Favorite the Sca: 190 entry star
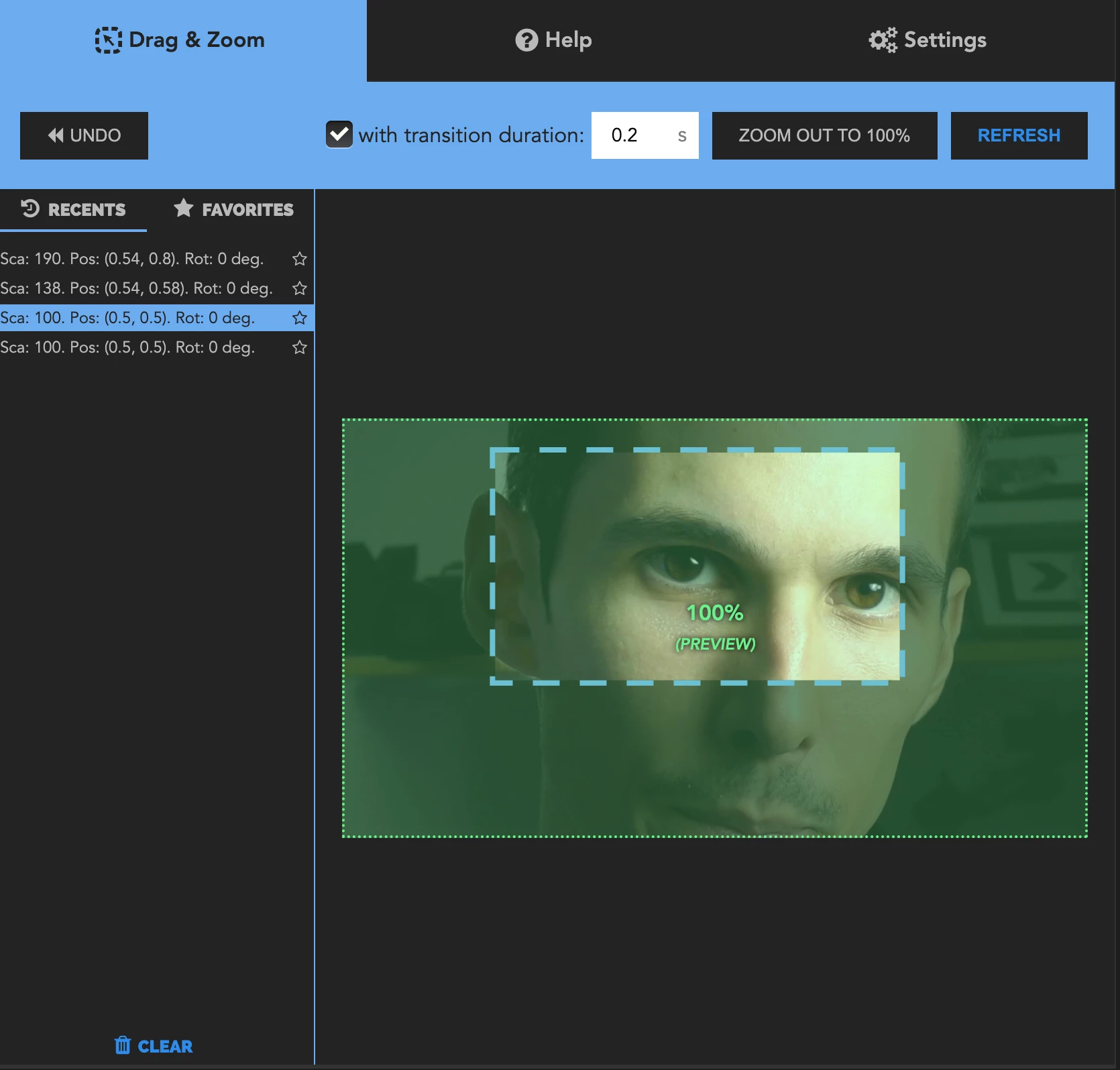Screen dimensions: 1120x1070 click(300, 259)
